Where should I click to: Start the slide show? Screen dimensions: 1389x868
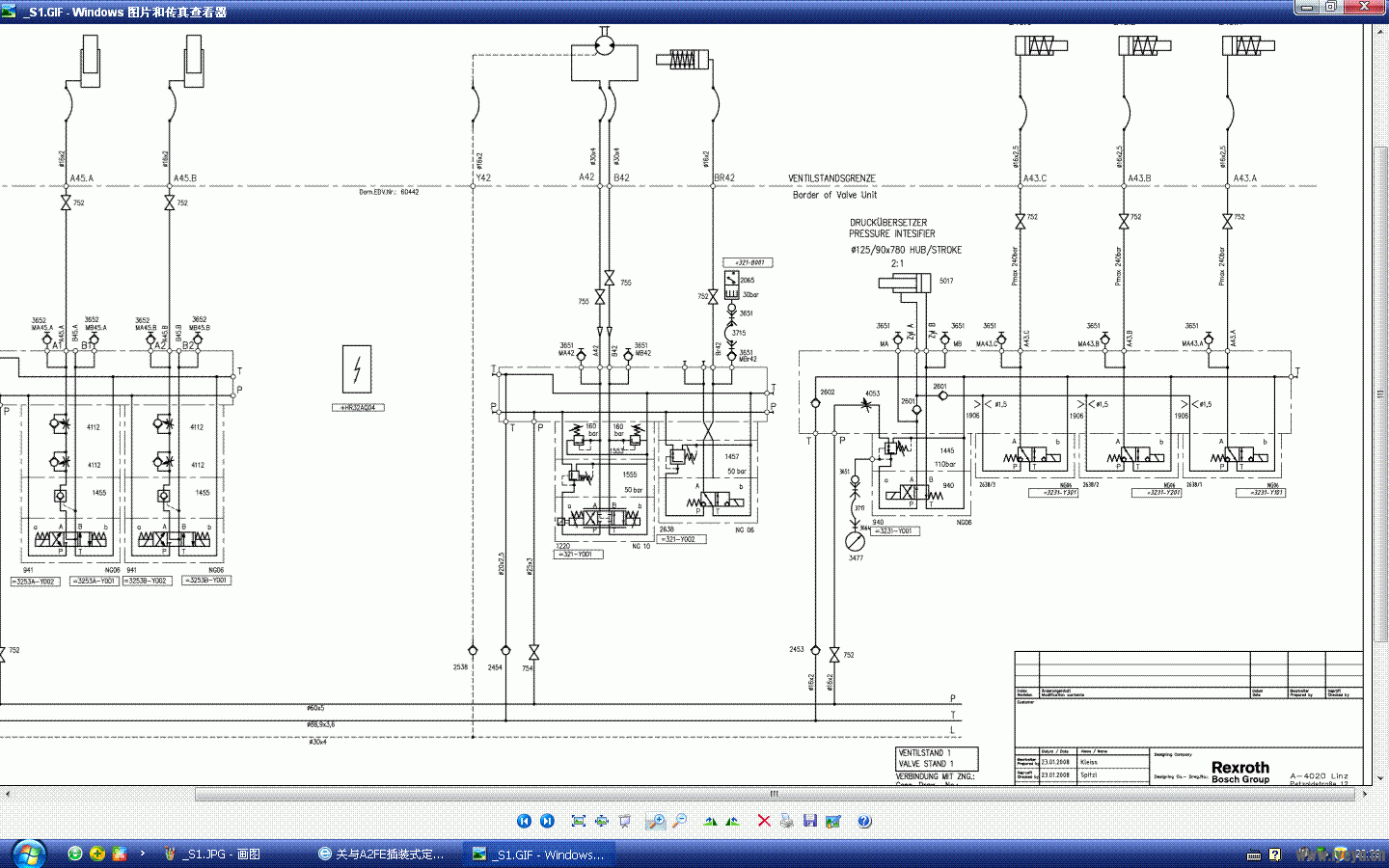click(625, 821)
